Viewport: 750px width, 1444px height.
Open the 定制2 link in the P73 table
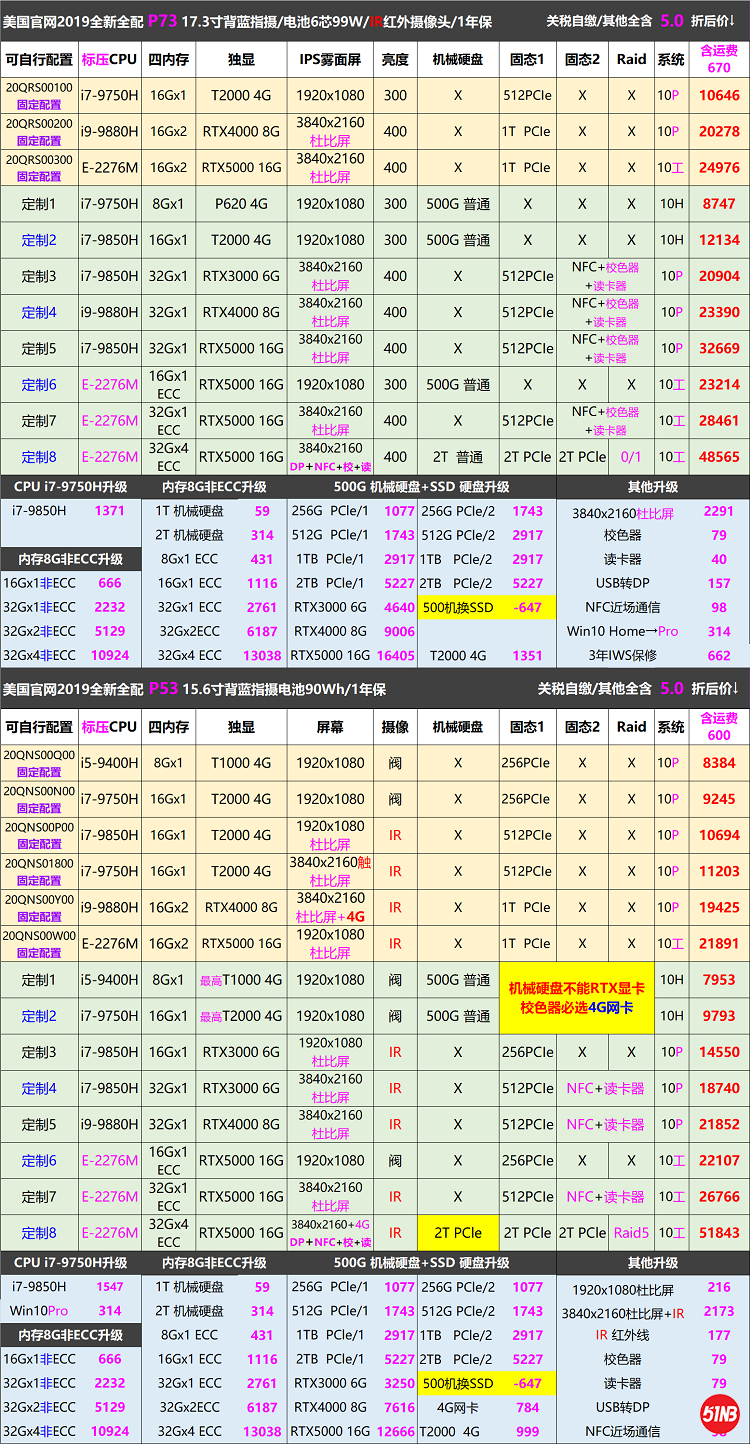39,240
